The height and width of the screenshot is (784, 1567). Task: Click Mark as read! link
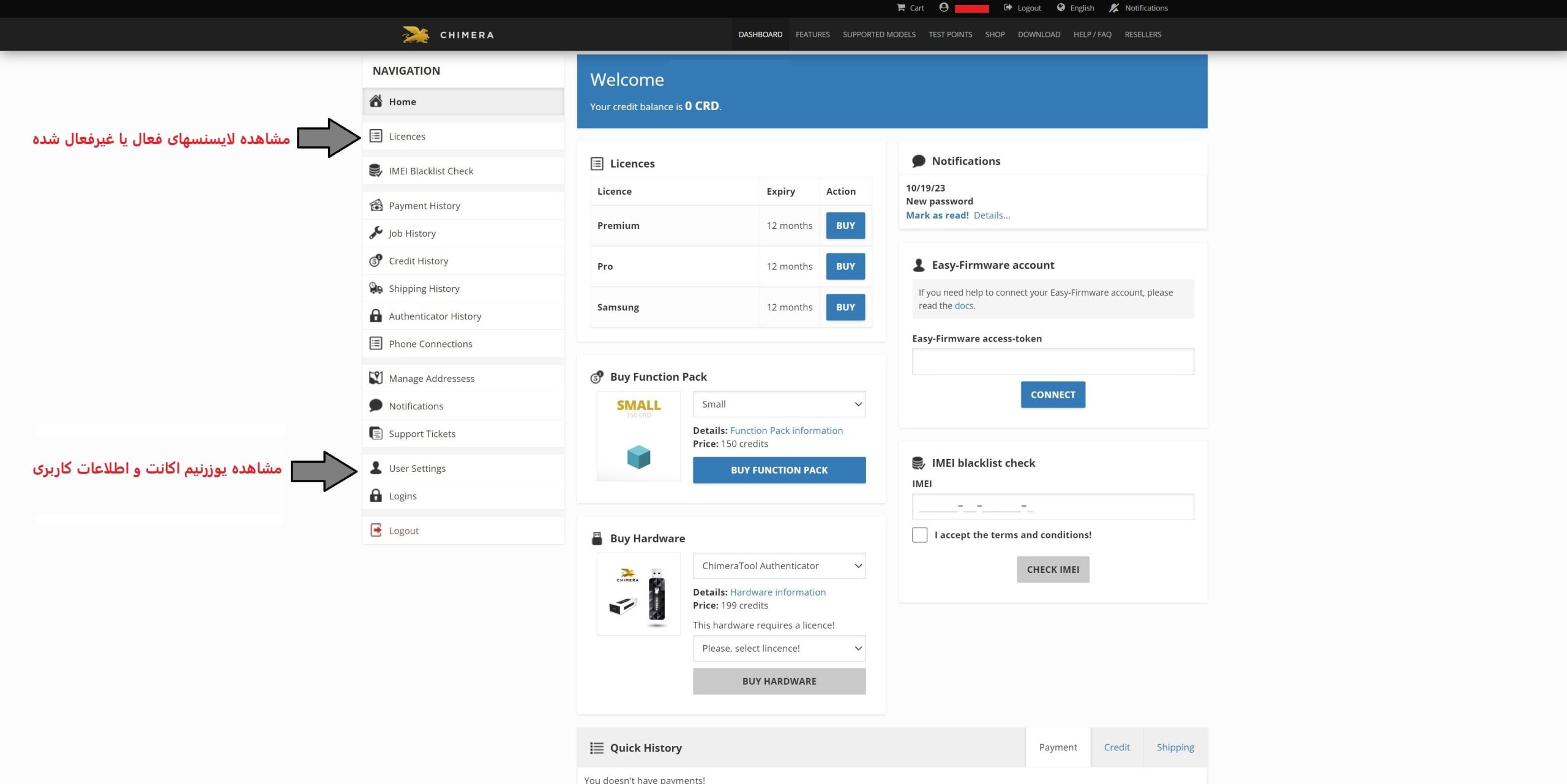pos(937,215)
